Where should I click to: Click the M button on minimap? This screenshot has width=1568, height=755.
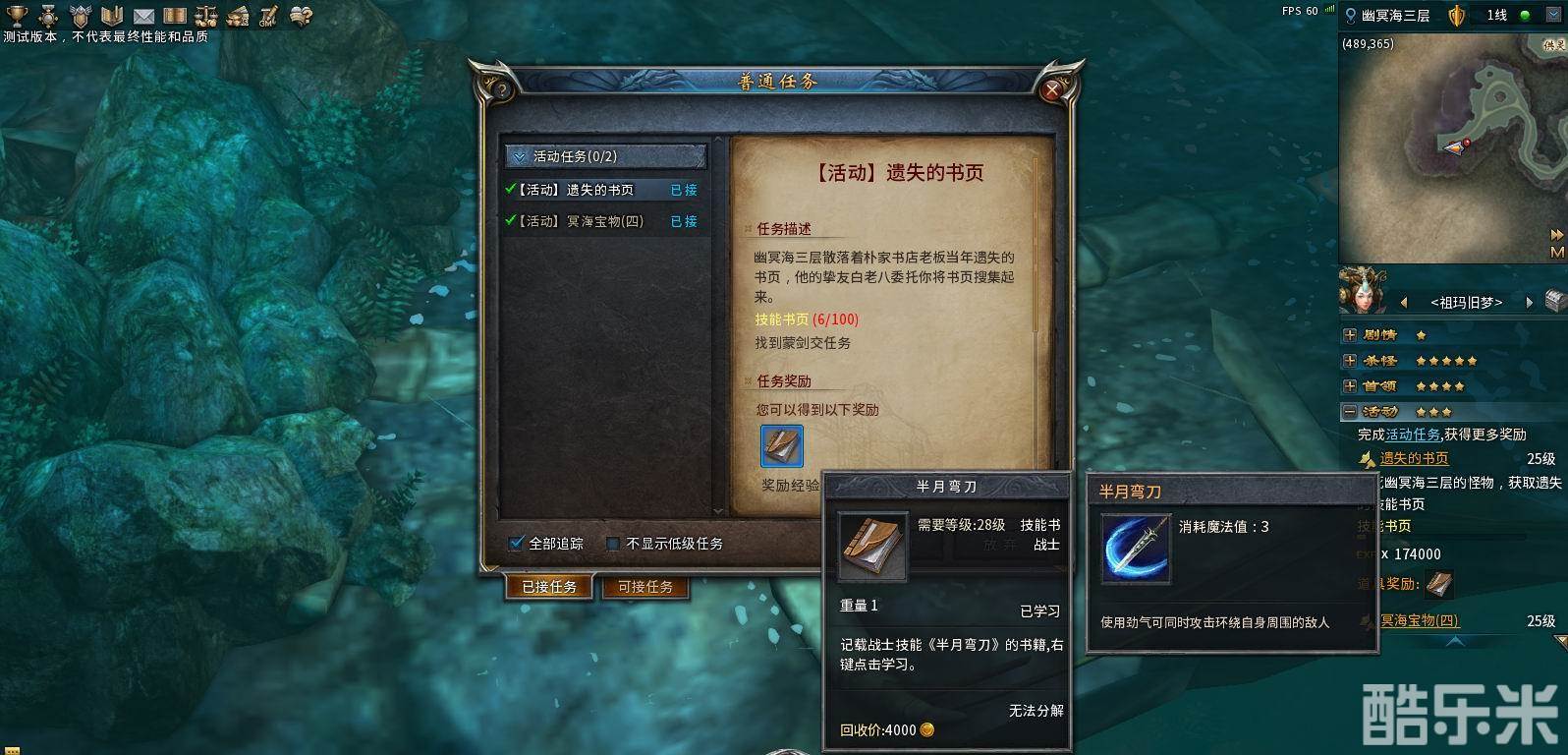point(1557,253)
